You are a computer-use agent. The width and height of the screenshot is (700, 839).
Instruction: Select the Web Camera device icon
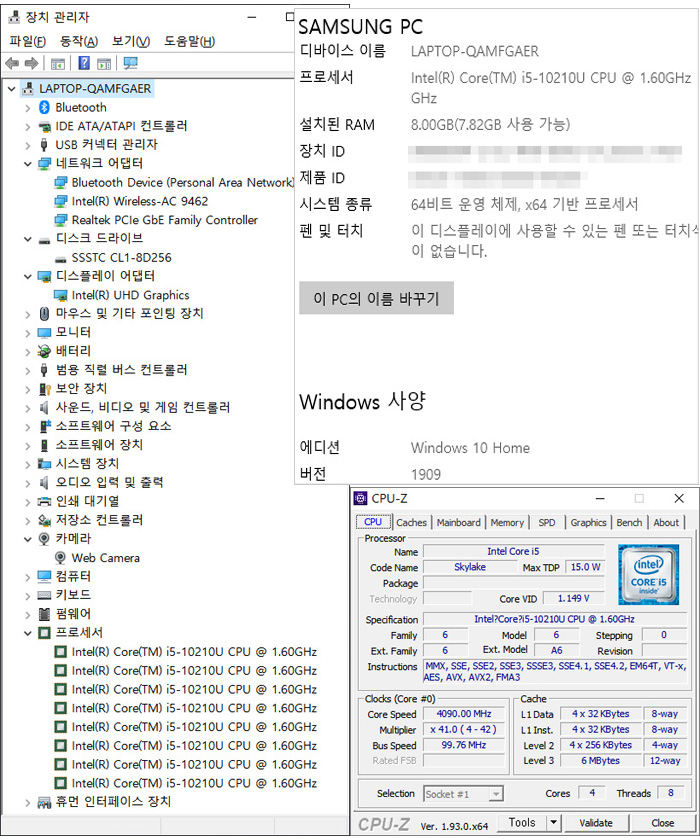pos(60,558)
